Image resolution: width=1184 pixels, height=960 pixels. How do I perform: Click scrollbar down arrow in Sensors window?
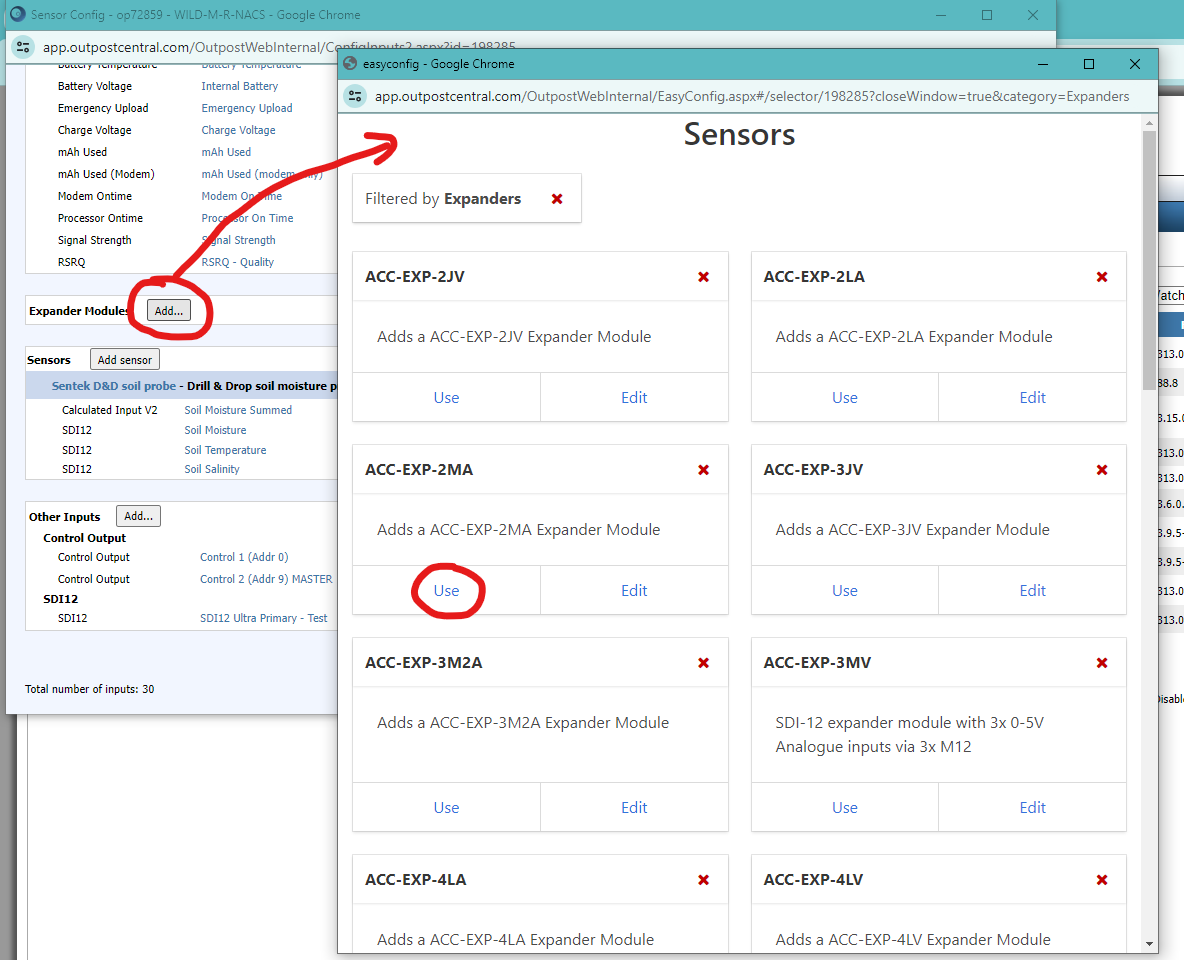coord(1149,943)
